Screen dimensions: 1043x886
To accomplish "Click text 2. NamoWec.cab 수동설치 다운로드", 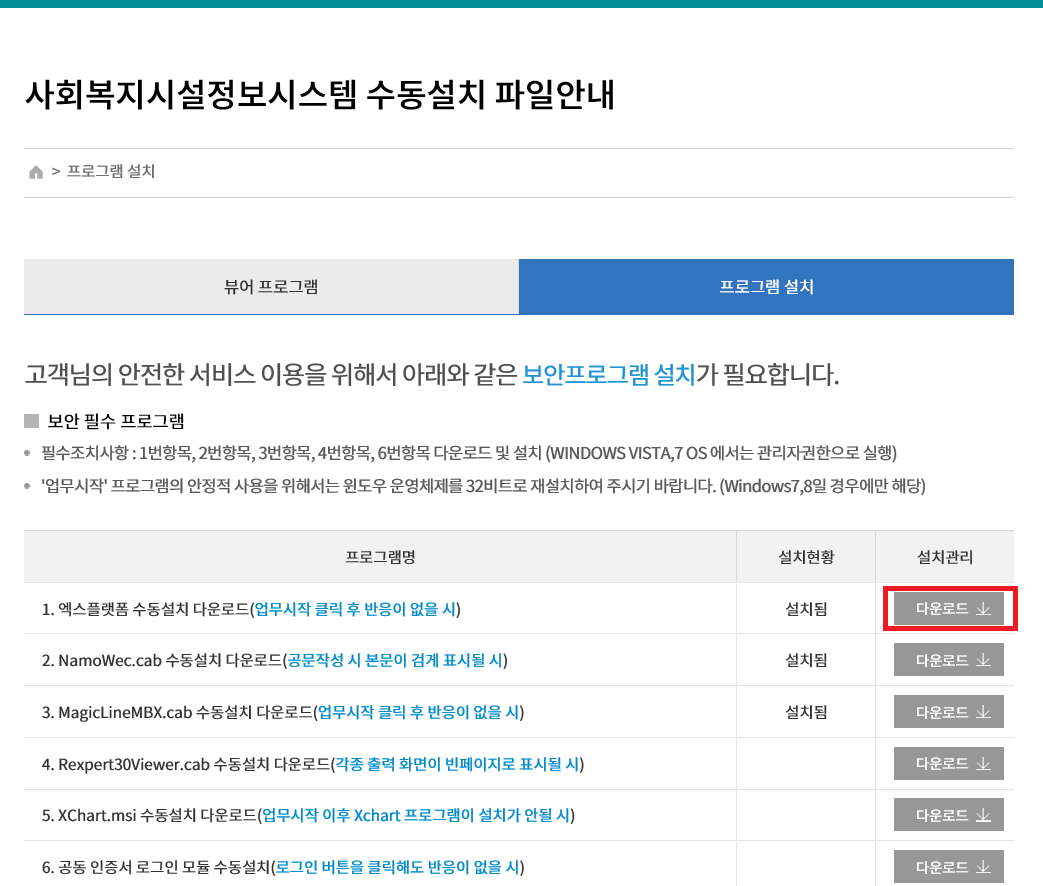I will click(x=162, y=660).
